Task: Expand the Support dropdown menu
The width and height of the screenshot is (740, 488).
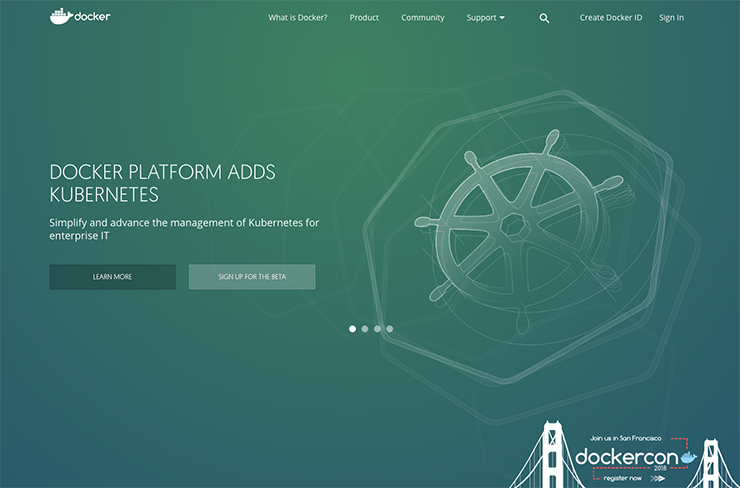Action: pyautogui.click(x=486, y=17)
